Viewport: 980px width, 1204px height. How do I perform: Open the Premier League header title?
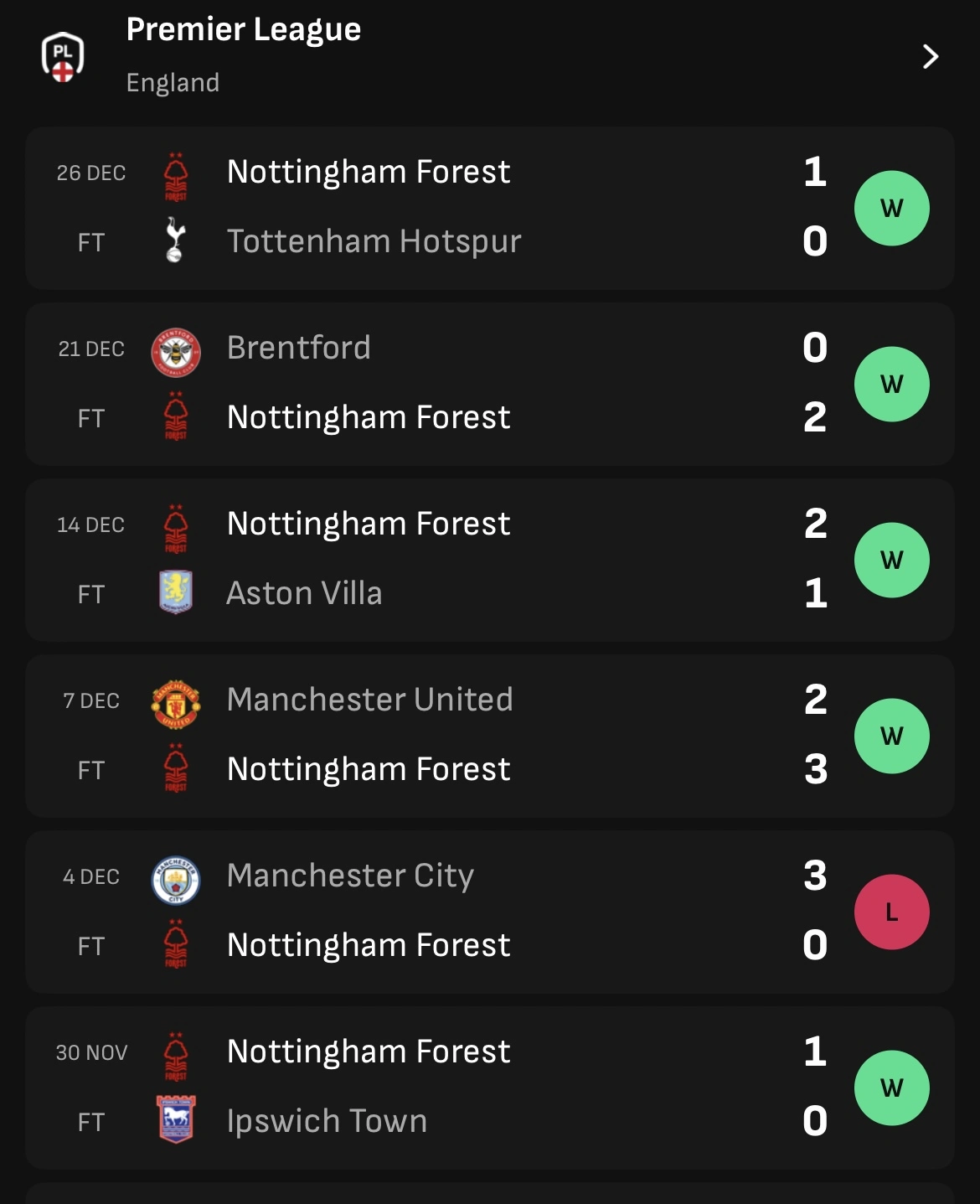pos(243,30)
